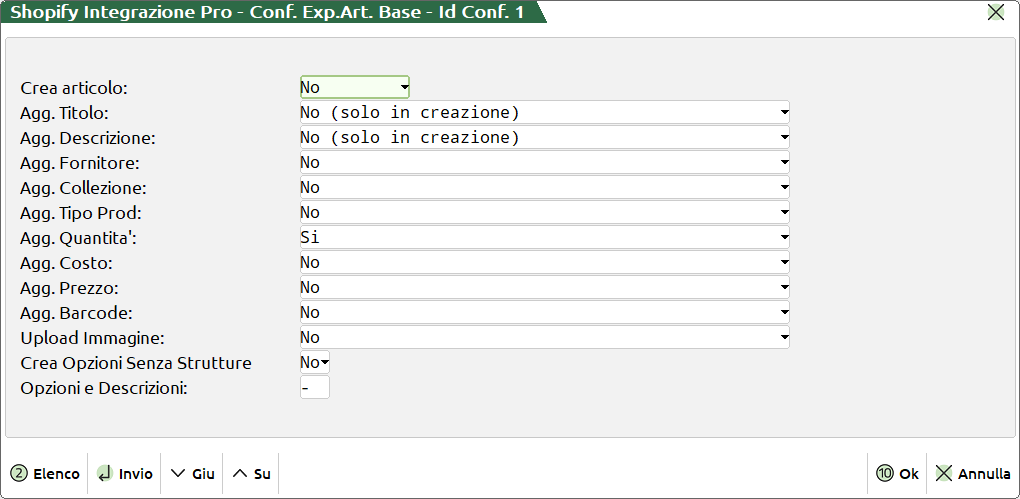Expand the Agg. Tipo Prod dropdown
The height and width of the screenshot is (499, 1020).
545,213
